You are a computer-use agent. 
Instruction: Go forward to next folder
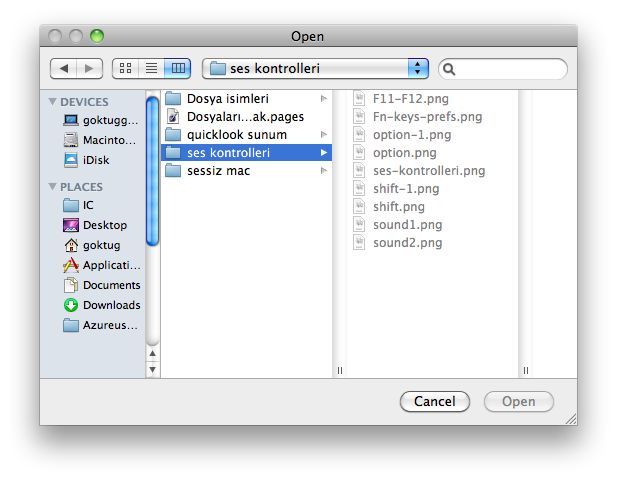point(90,68)
